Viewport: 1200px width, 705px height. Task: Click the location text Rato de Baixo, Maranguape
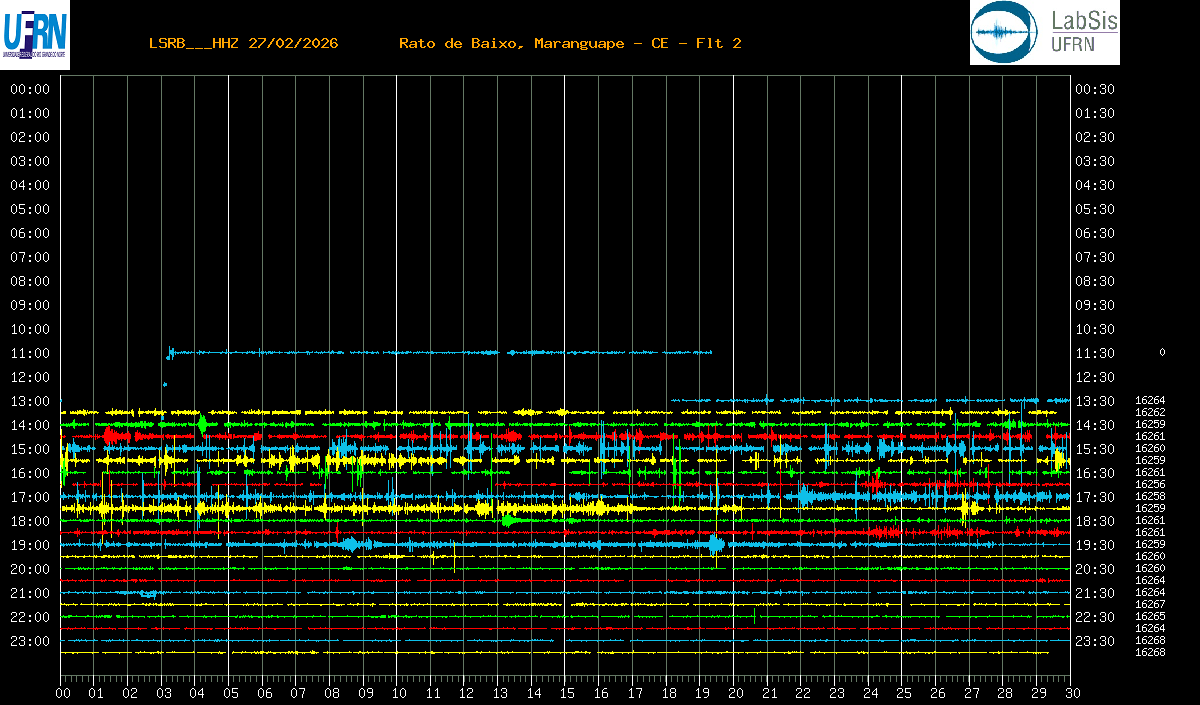(x=512, y=43)
